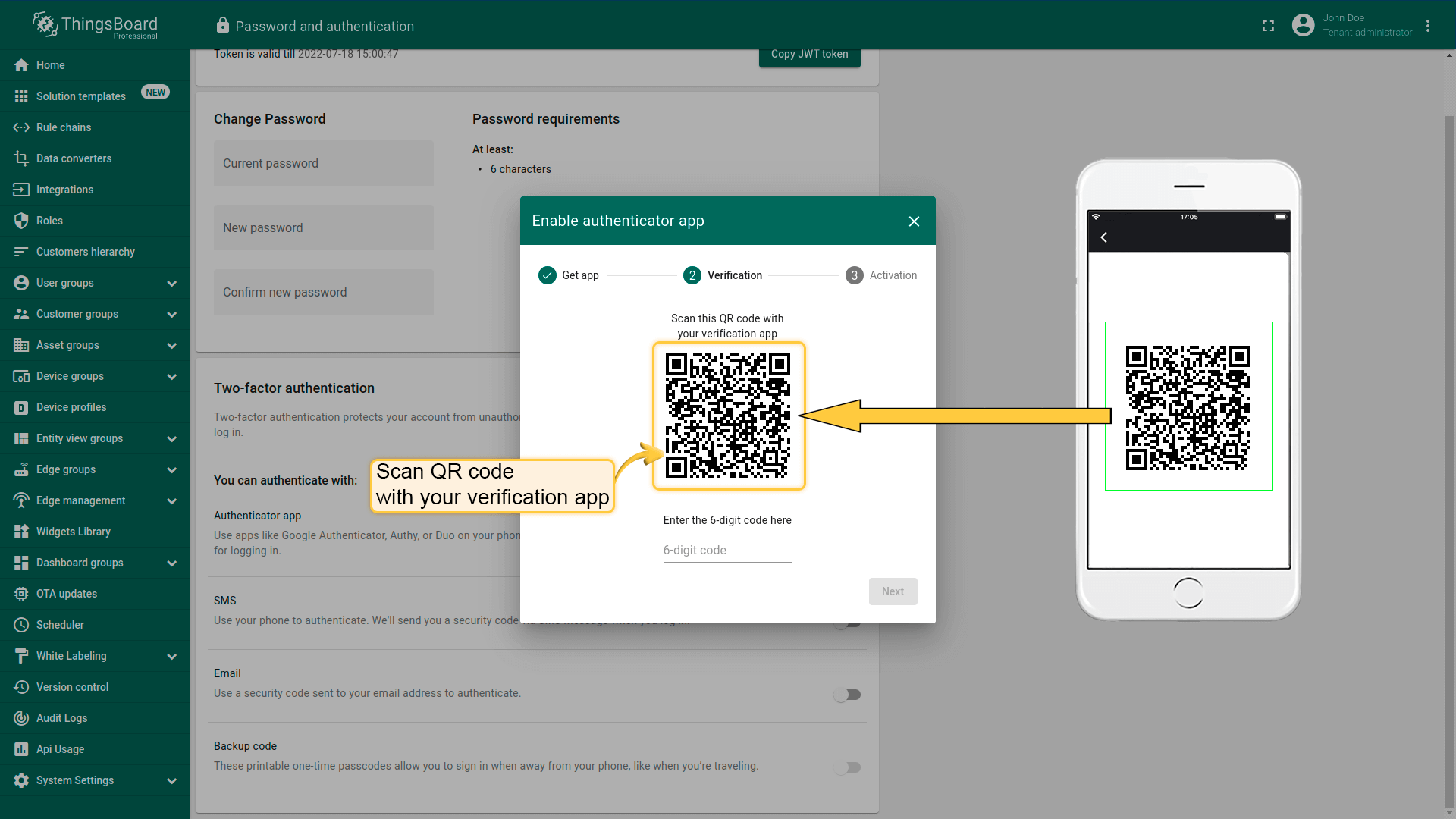Click the QR code in dialog
This screenshot has width=1456, height=819.
pos(728,416)
